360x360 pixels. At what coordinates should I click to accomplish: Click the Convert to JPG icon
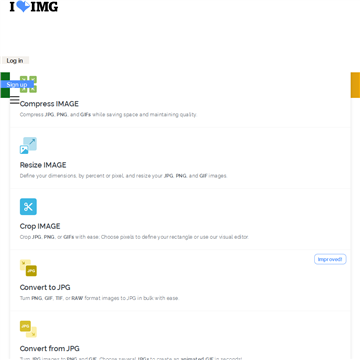point(28,268)
